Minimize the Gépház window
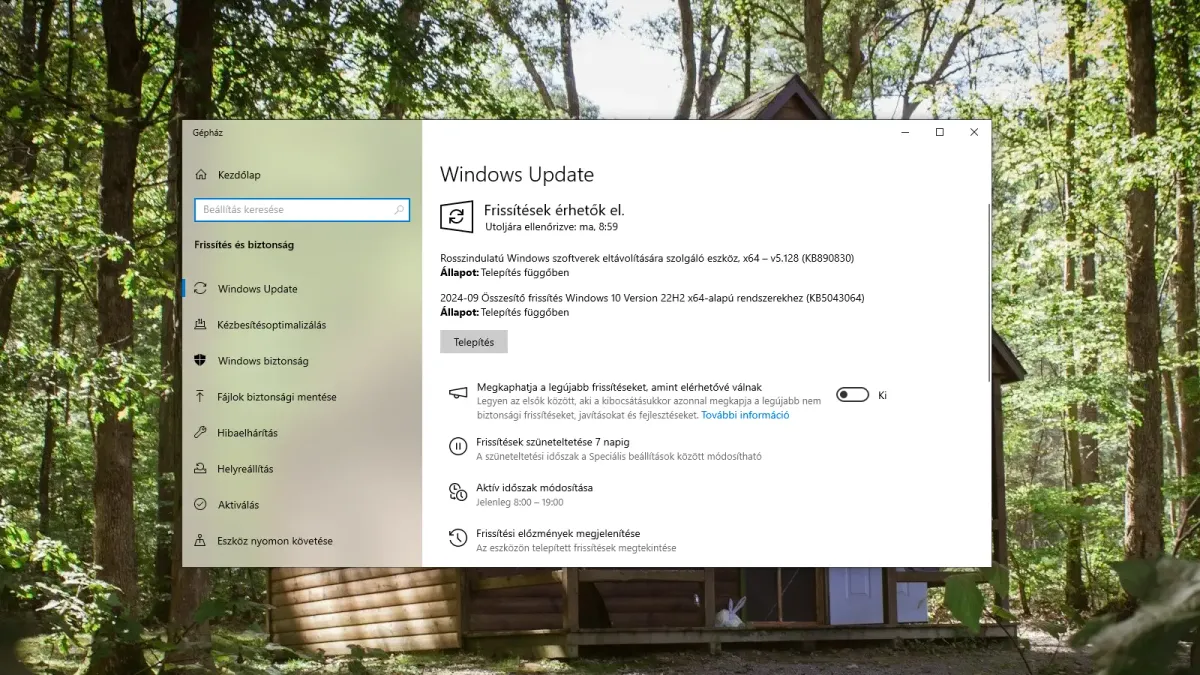Image resolution: width=1200 pixels, height=675 pixels. pos(905,132)
